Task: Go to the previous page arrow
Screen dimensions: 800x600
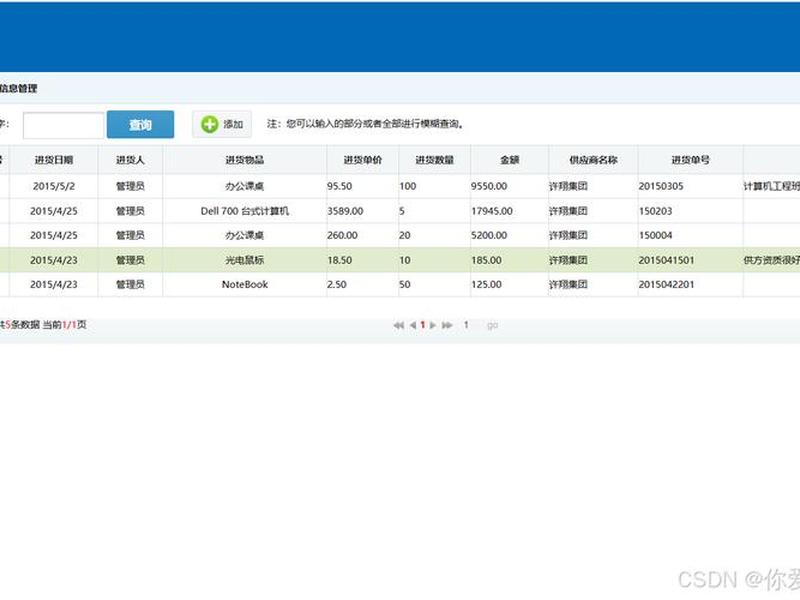Action: (x=413, y=325)
